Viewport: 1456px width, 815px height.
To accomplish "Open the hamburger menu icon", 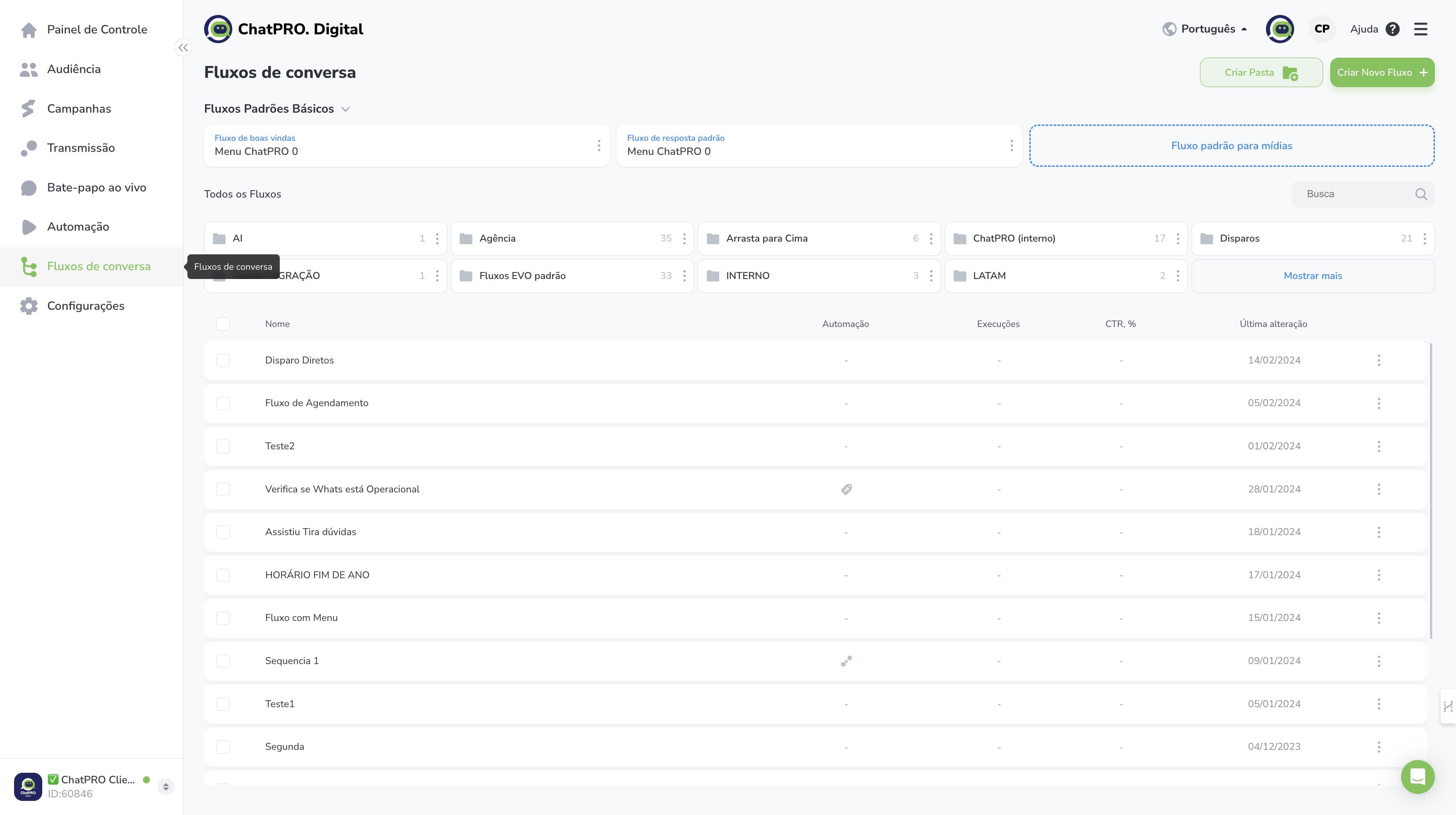I will point(1420,29).
